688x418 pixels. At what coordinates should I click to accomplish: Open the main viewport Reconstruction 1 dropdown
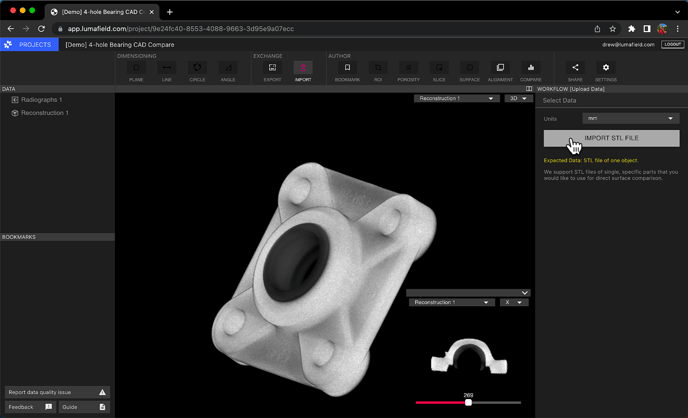point(458,99)
